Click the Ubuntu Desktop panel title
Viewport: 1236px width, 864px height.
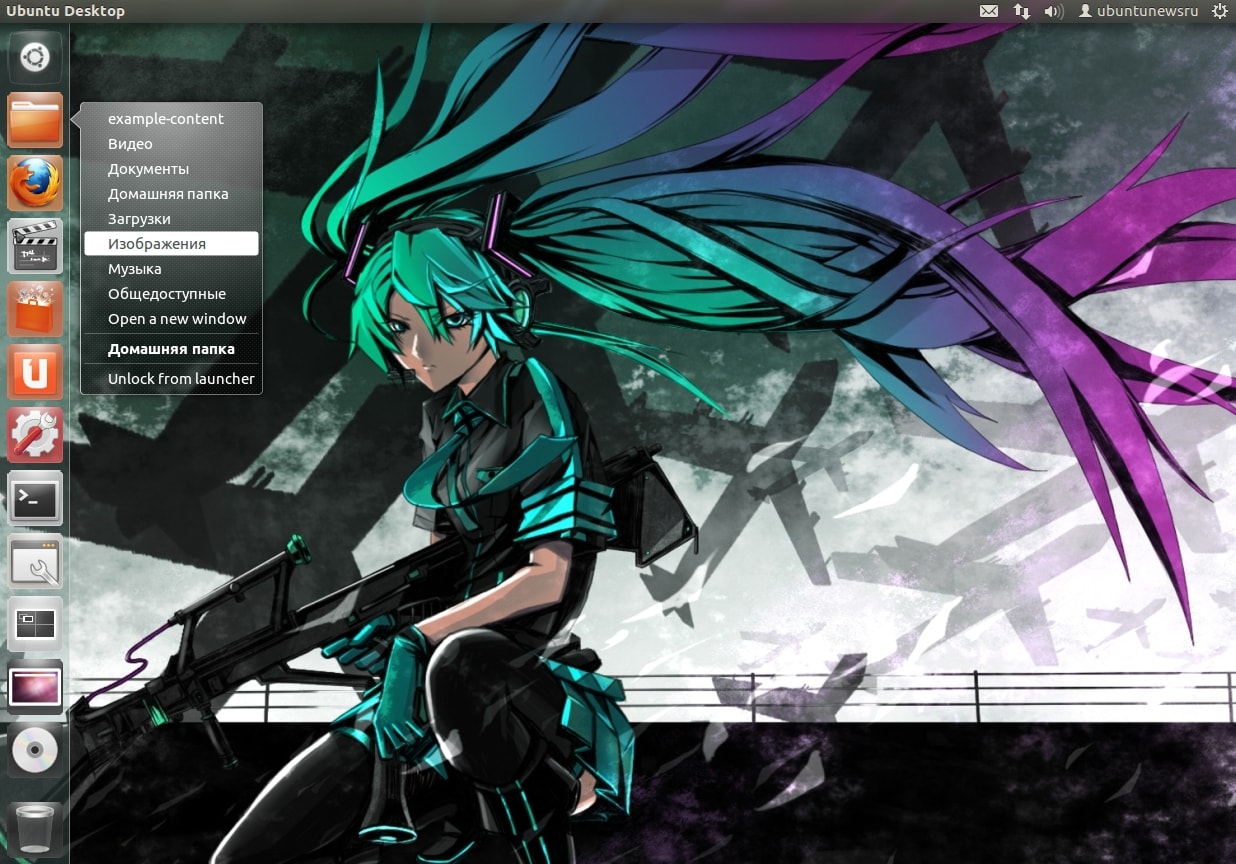coord(66,11)
